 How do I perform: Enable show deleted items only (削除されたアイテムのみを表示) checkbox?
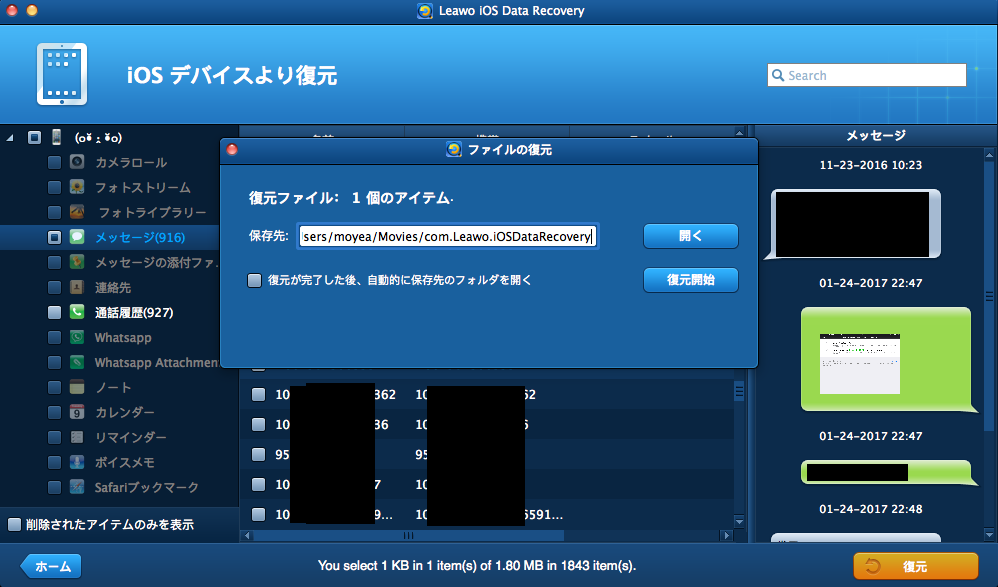[x=14, y=525]
